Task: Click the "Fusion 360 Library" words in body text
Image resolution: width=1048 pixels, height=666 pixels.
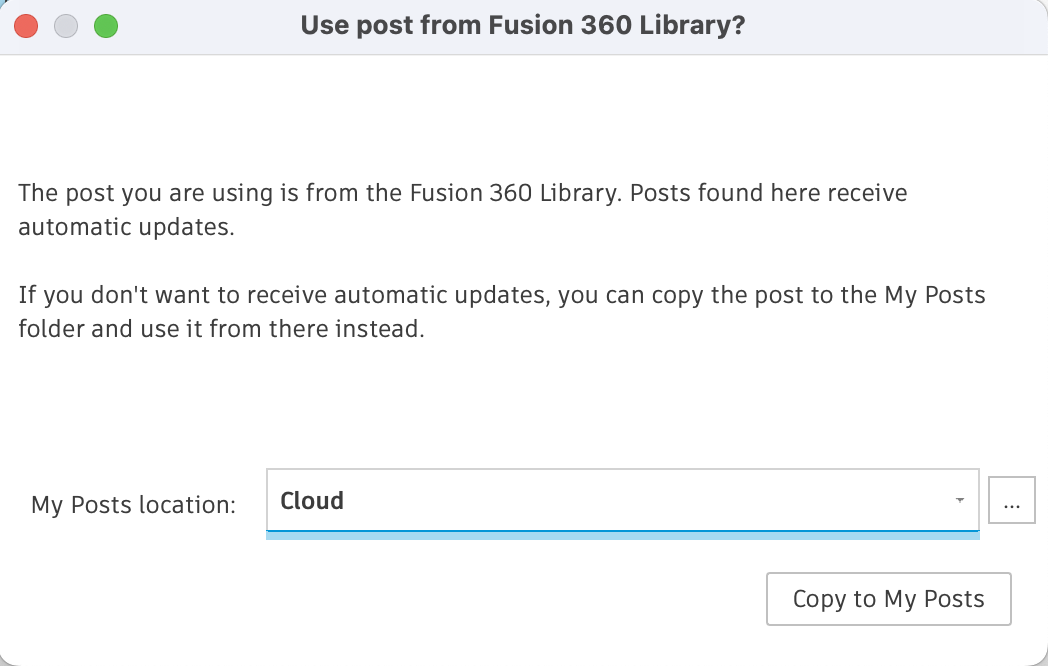Action: (520, 192)
